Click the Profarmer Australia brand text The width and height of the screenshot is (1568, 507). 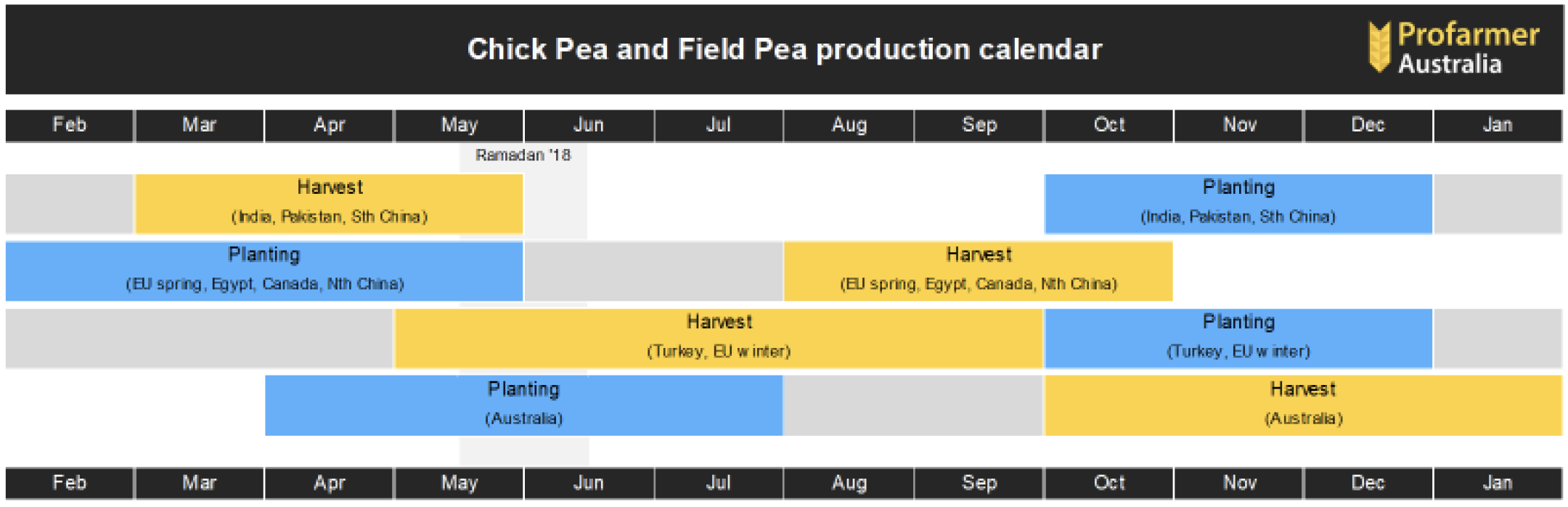[x=1468, y=49]
